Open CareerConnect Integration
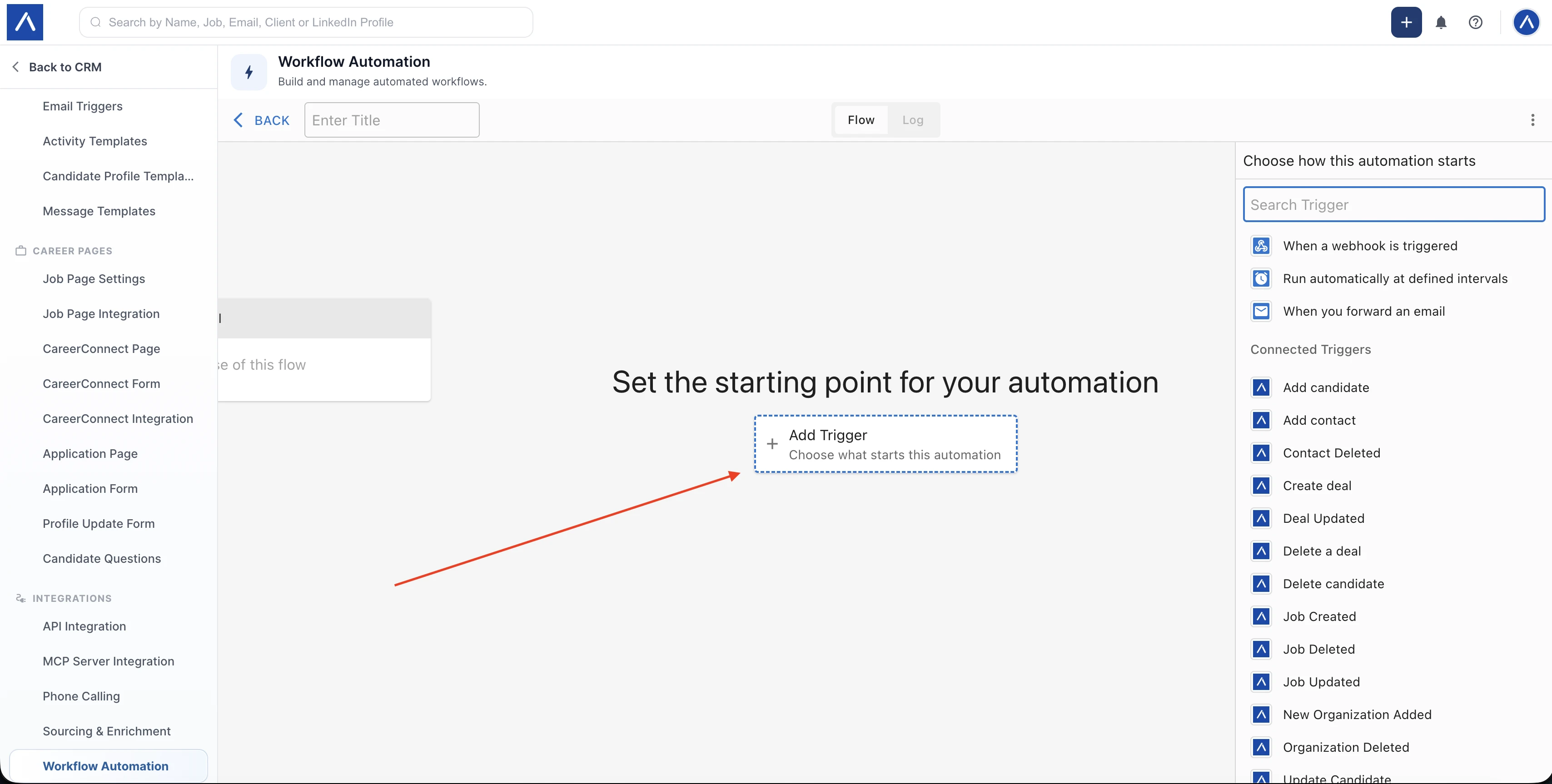The width and height of the screenshot is (1552, 784). coord(118,418)
